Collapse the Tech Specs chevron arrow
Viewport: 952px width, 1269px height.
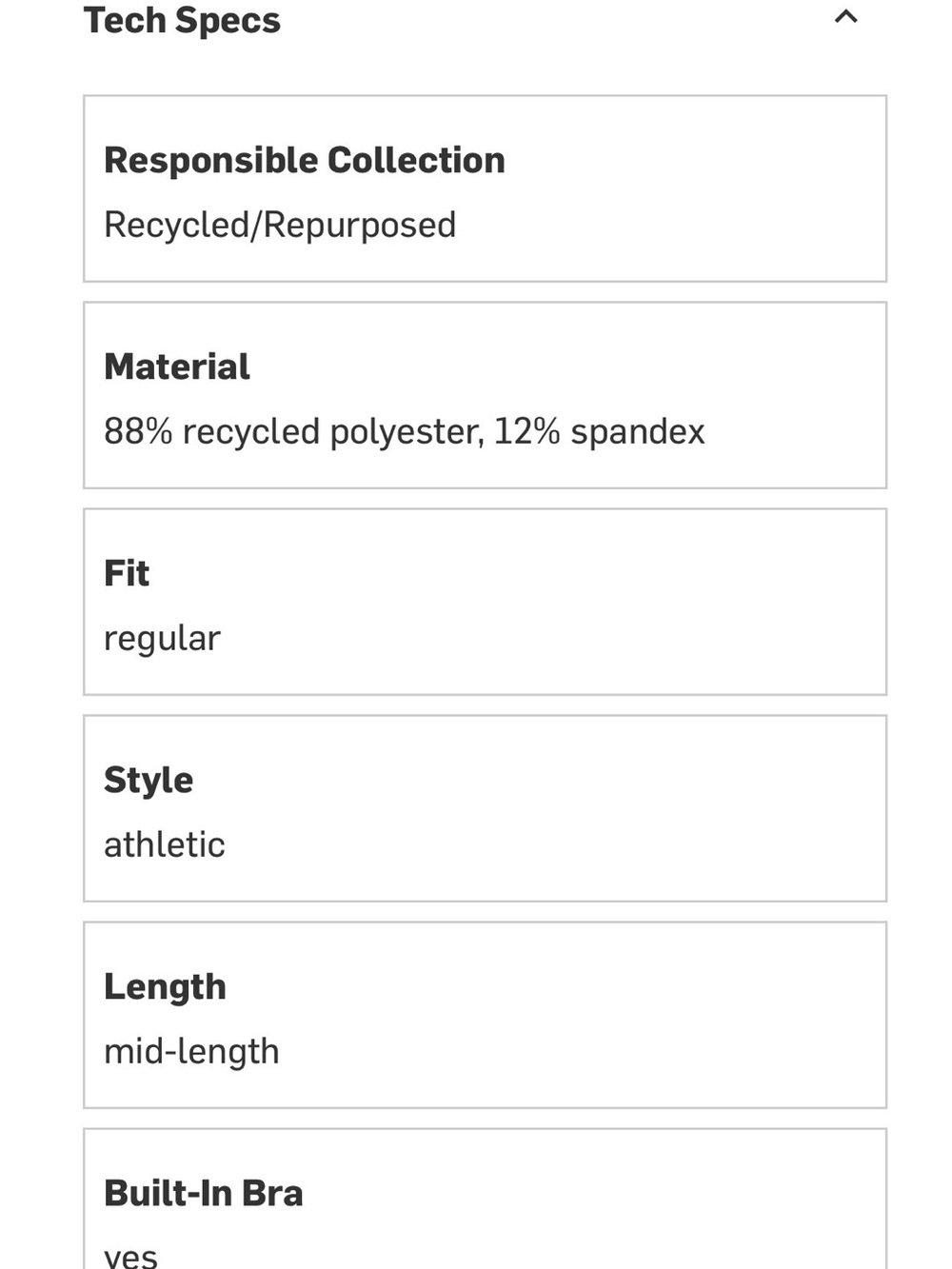coord(845,16)
